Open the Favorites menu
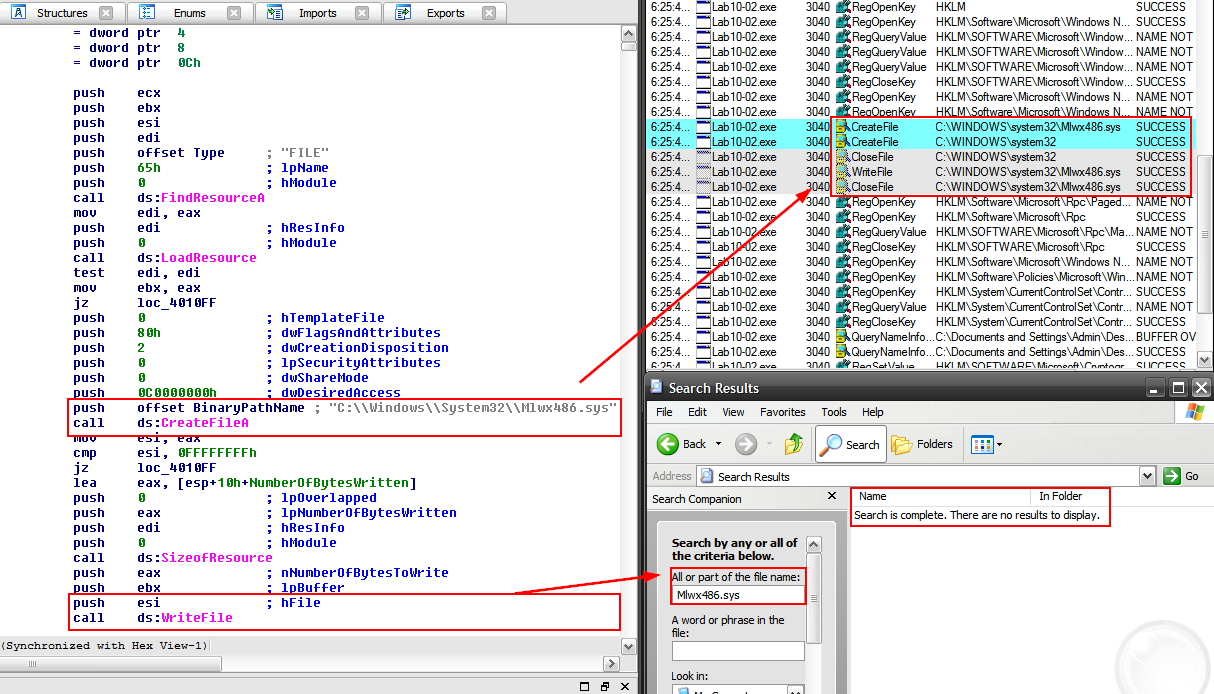Image resolution: width=1214 pixels, height=694 pixels. (x=782, y=412)
